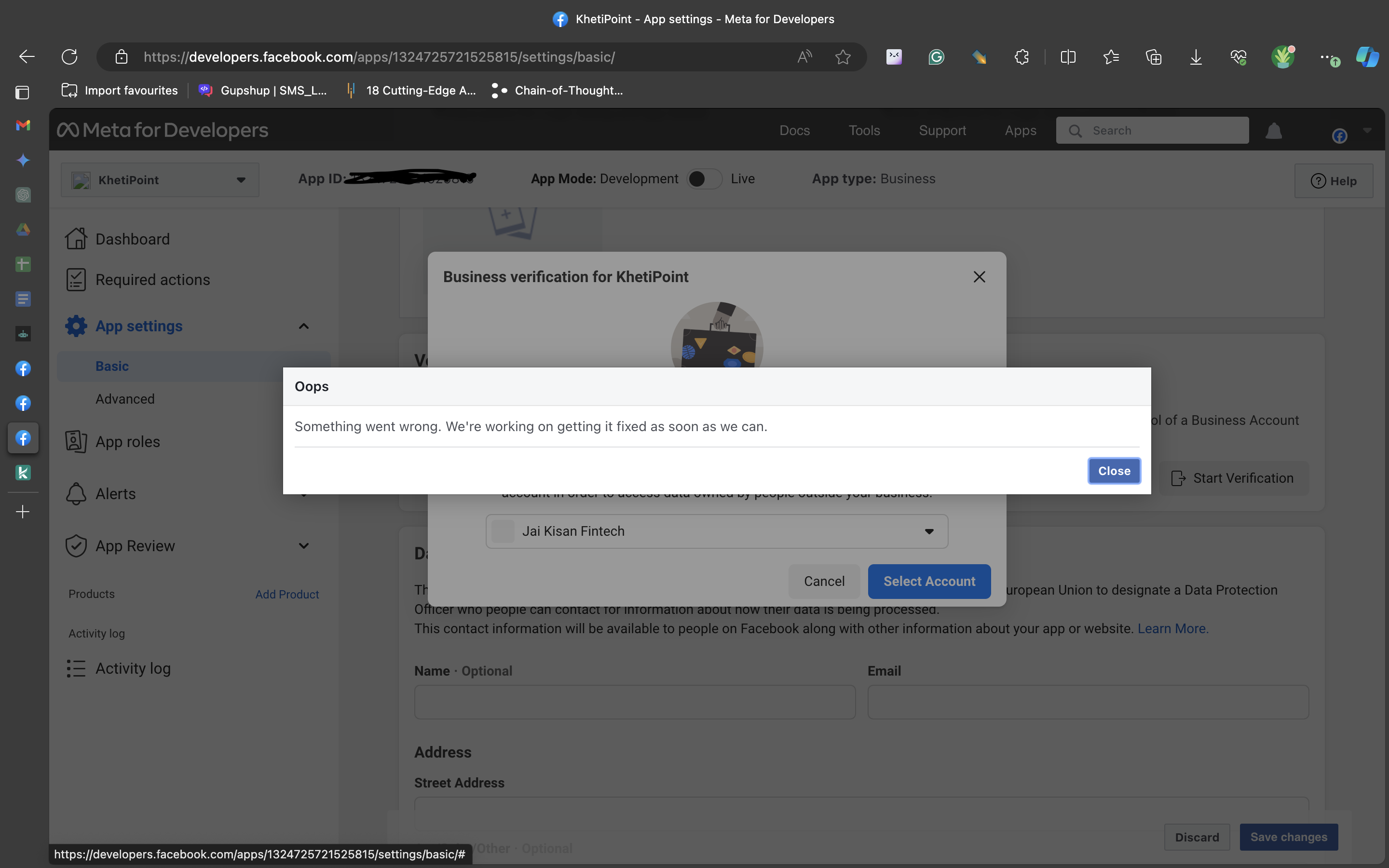Image resolution: width=1389 pixels, height=868 pixels.
Task: Open the Tools menu
Action: pos(864,130)
